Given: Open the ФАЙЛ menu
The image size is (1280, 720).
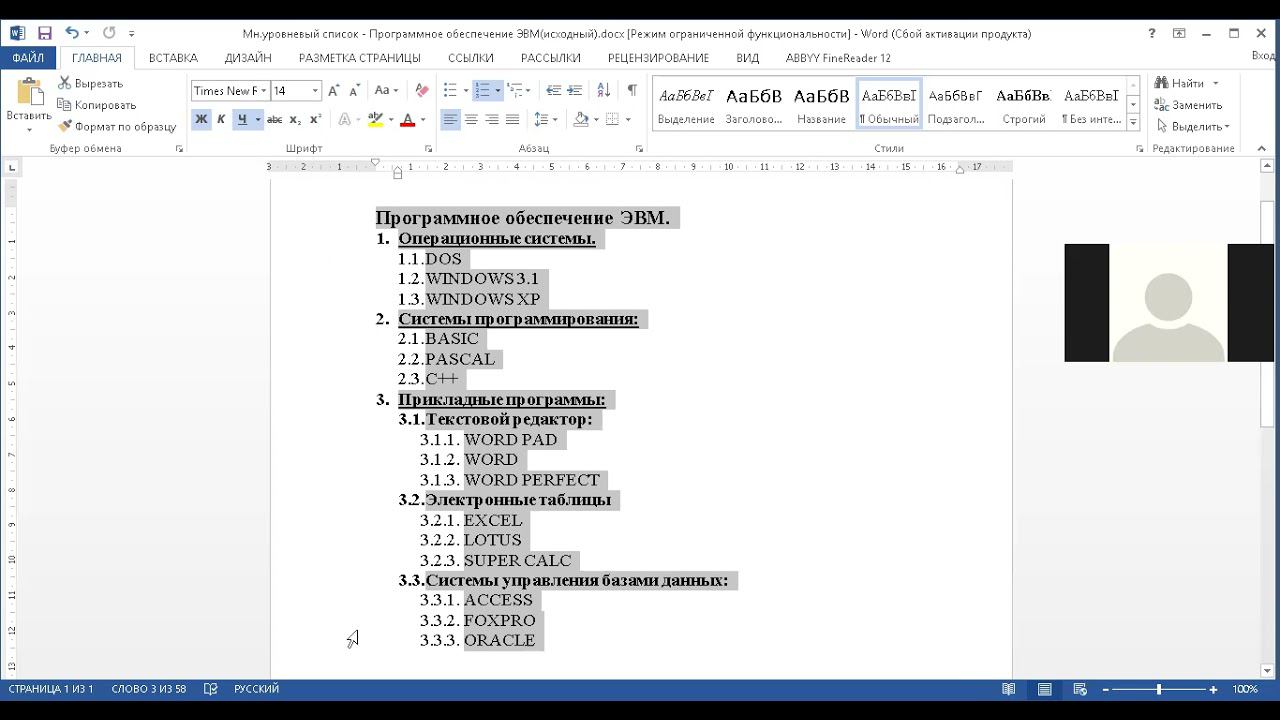Looking at the screenshot, I should click(x=28, y=58).
